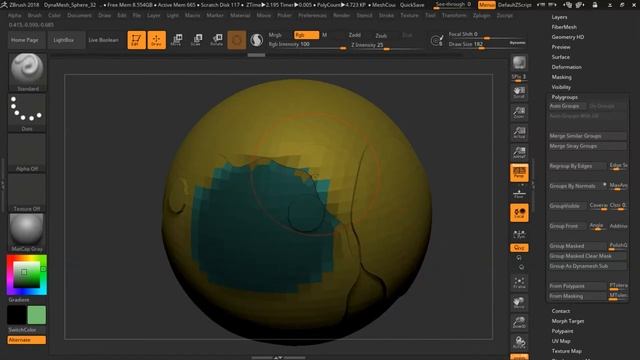Viewport: 640px width, 360px height.
Task: Expand the Layers section
Action: click(559, 17)
